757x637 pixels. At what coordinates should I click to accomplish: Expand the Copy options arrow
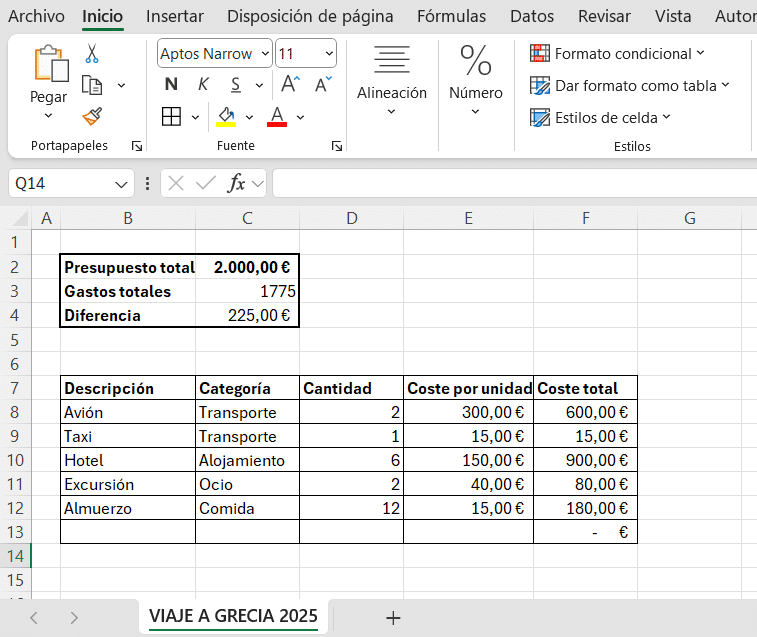tap(121, 85)
